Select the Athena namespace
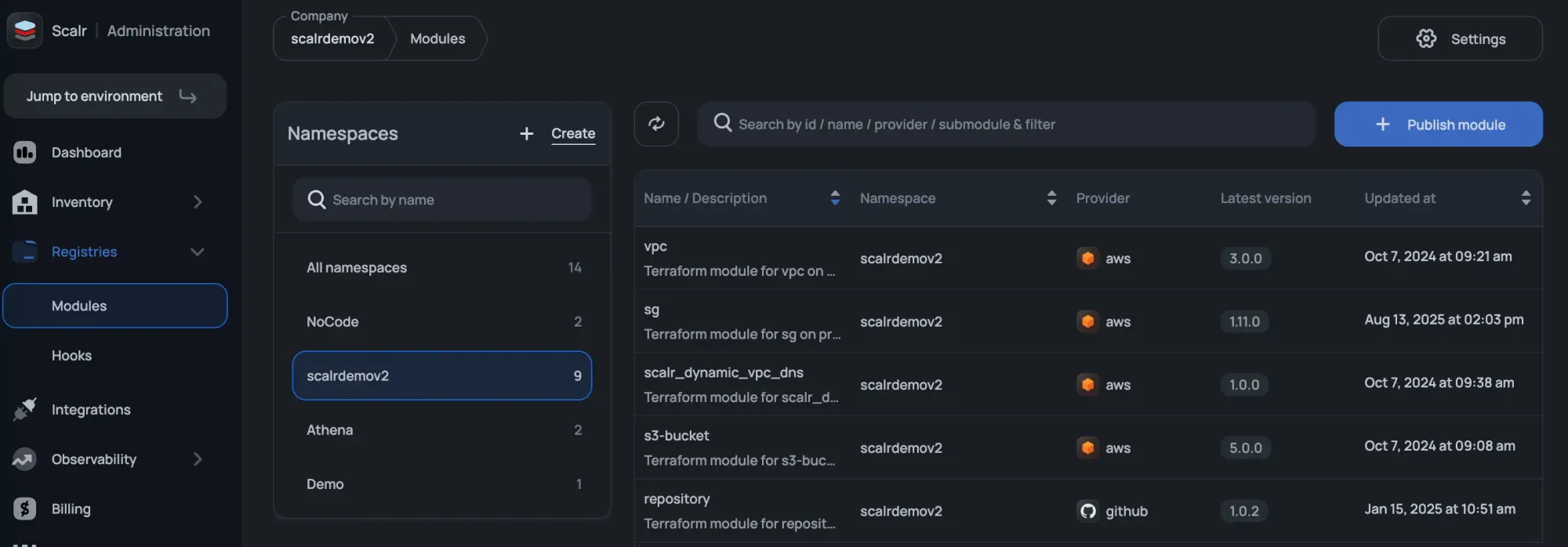The image size is (1568, 547). pos(441,429)
